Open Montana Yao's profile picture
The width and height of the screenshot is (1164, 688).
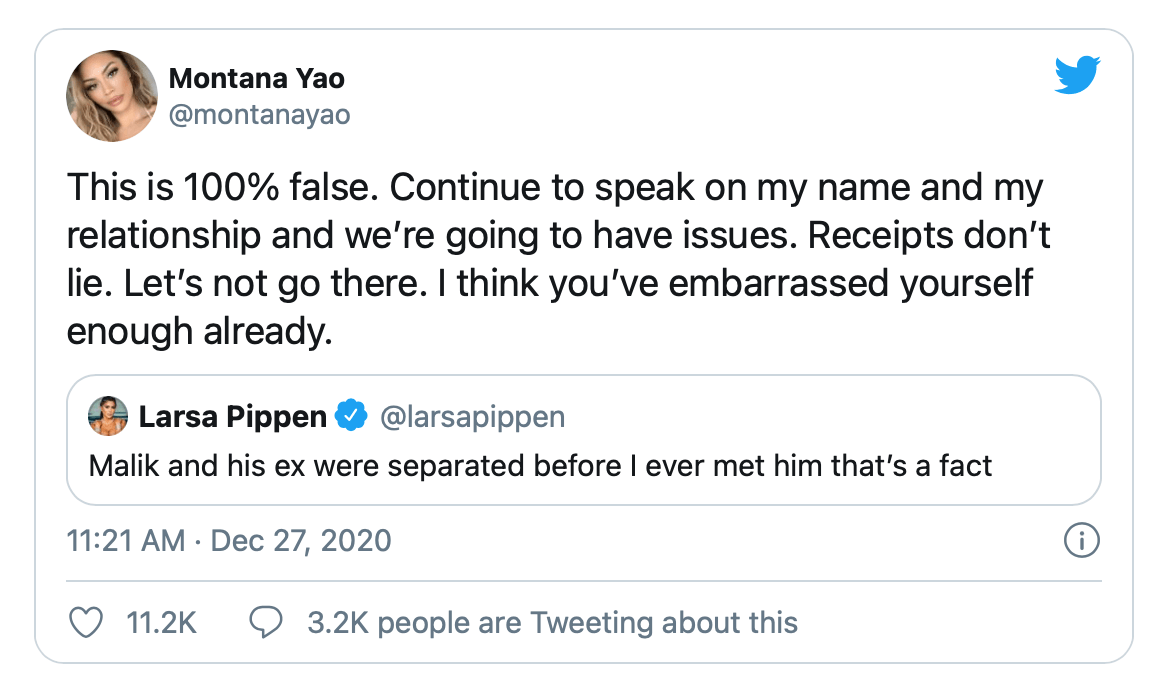coord(112,96)
